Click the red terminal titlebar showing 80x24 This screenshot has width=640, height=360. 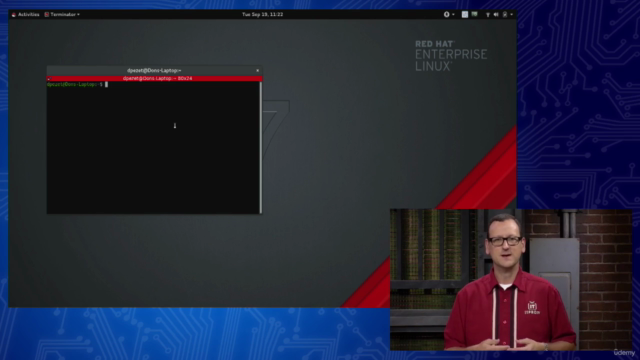pos(155,78)
